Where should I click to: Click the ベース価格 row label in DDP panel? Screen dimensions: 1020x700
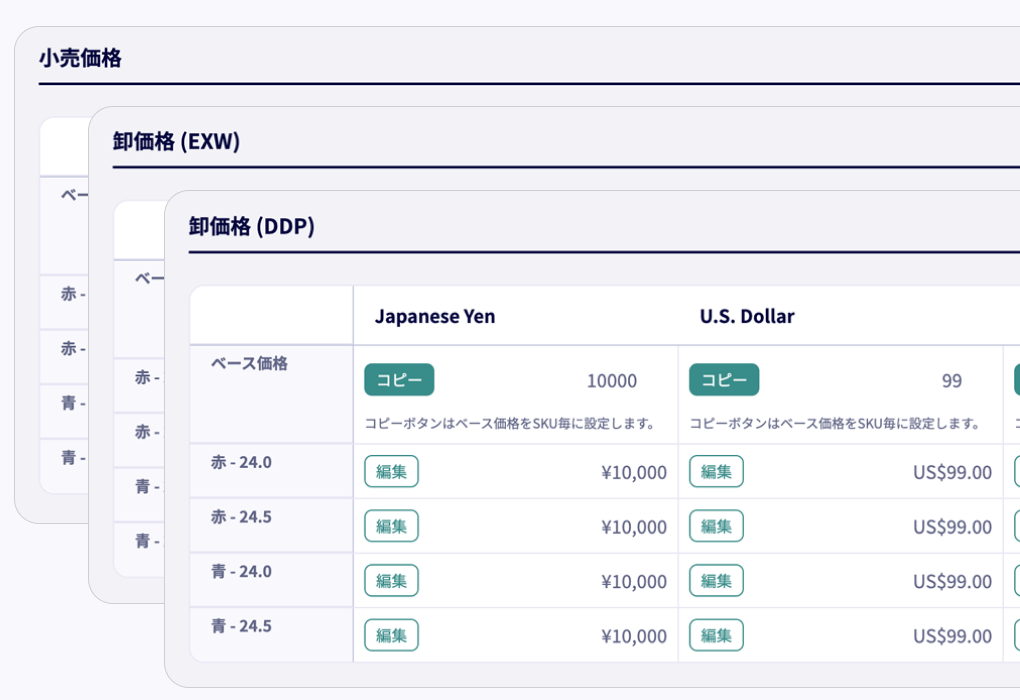coord(249,363)
